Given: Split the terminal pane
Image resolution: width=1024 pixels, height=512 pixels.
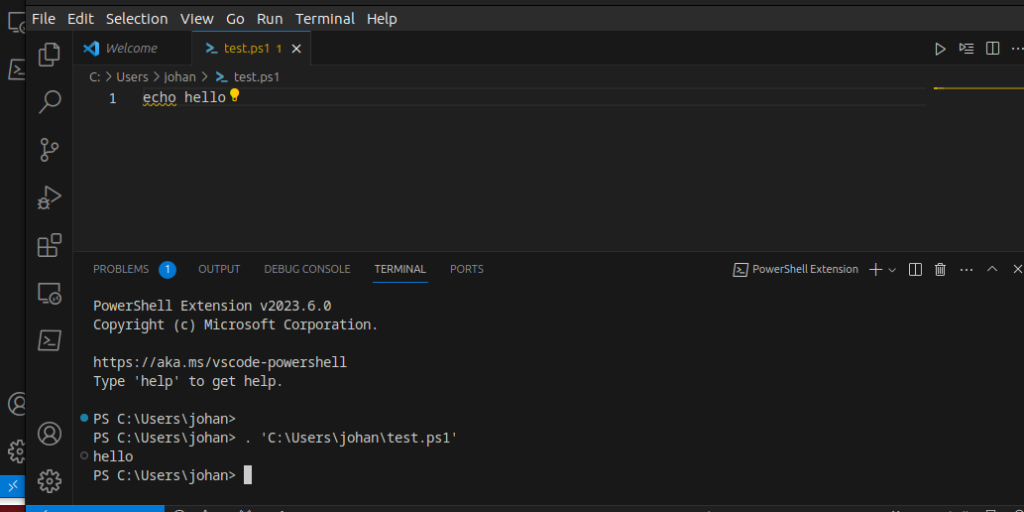Looking at the screenshot, I should [916, 269].
